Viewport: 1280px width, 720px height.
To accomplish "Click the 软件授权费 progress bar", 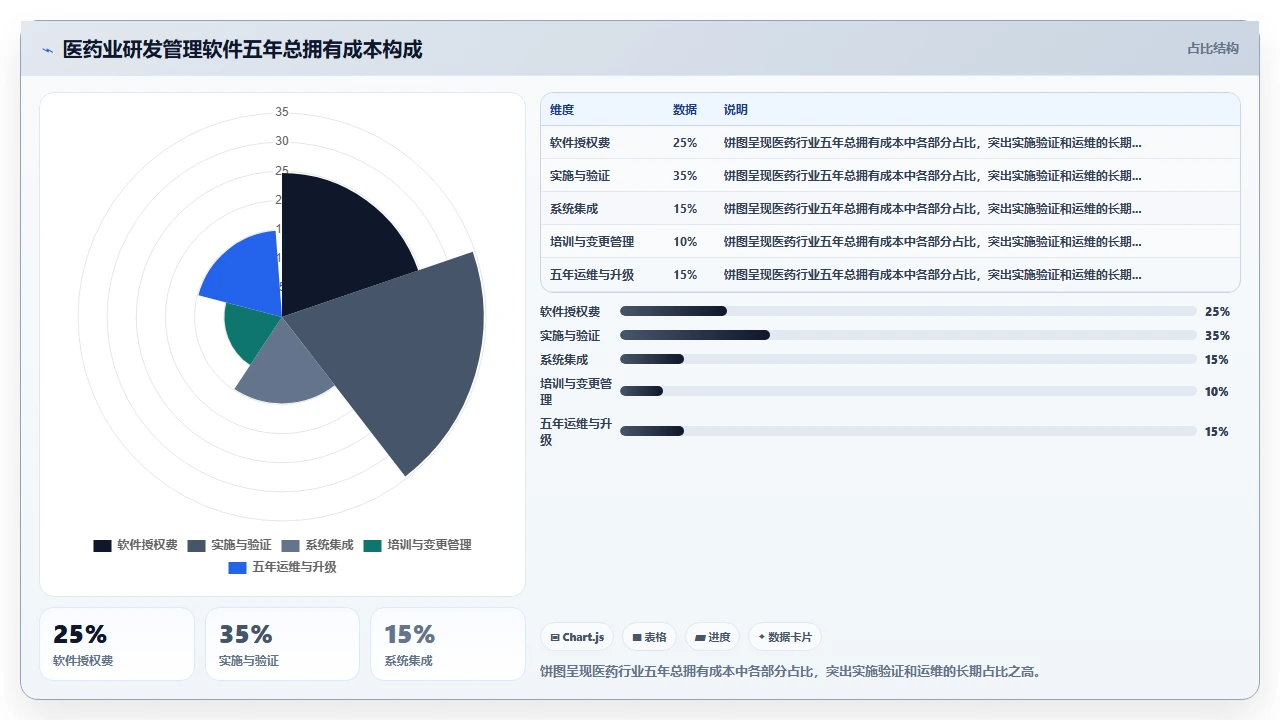I will pos(908,312).
